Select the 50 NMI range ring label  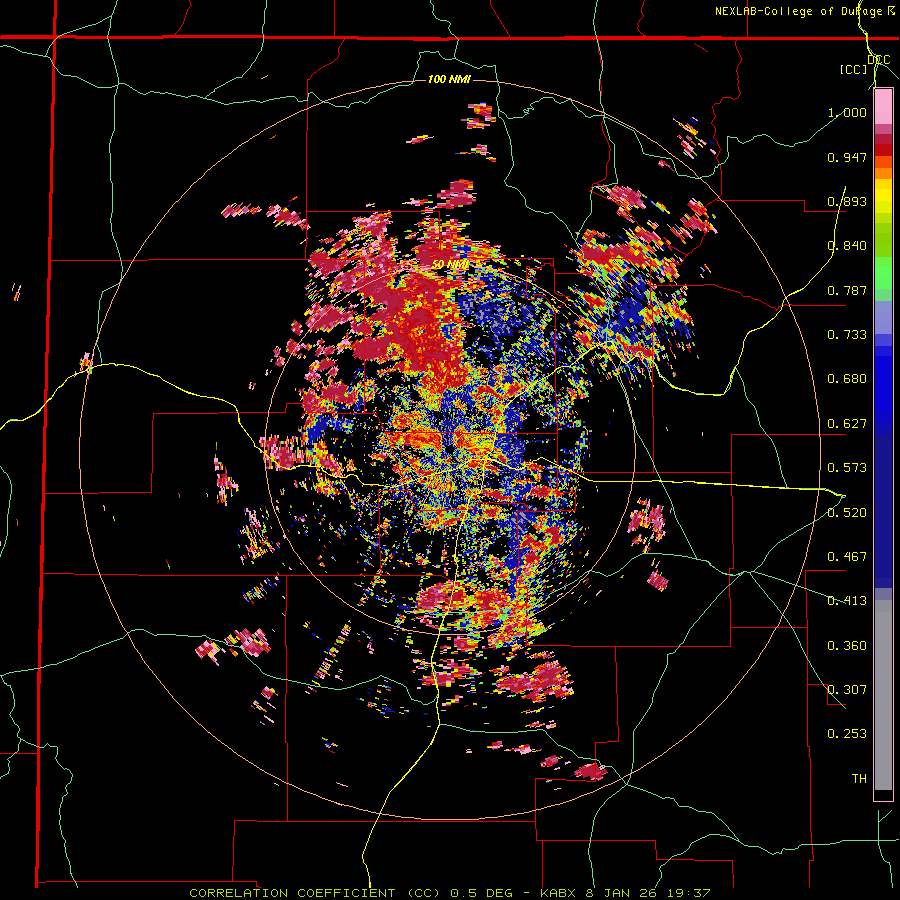[450, 265]
